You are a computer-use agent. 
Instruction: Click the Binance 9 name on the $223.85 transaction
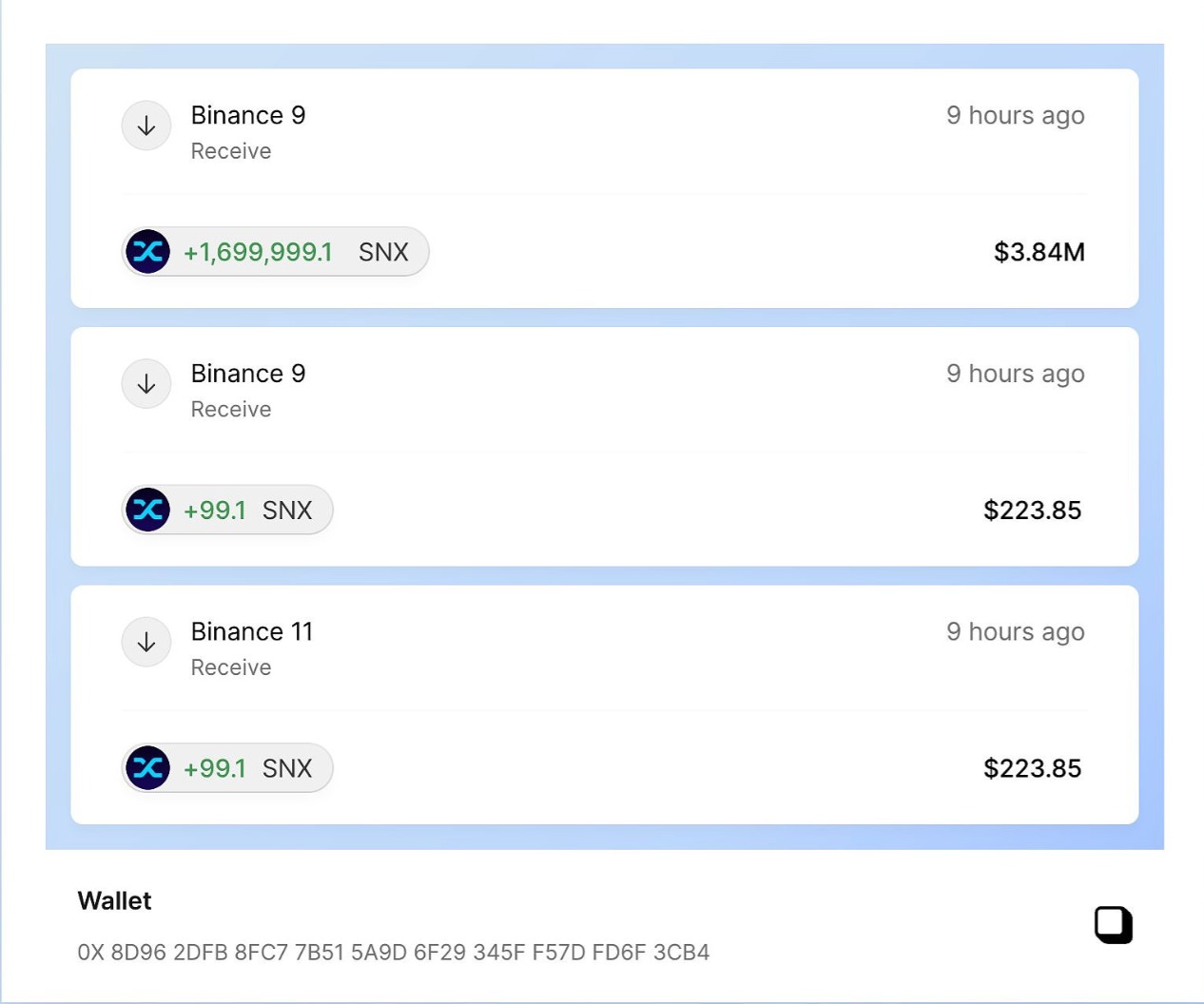click(x=248, y=374)
